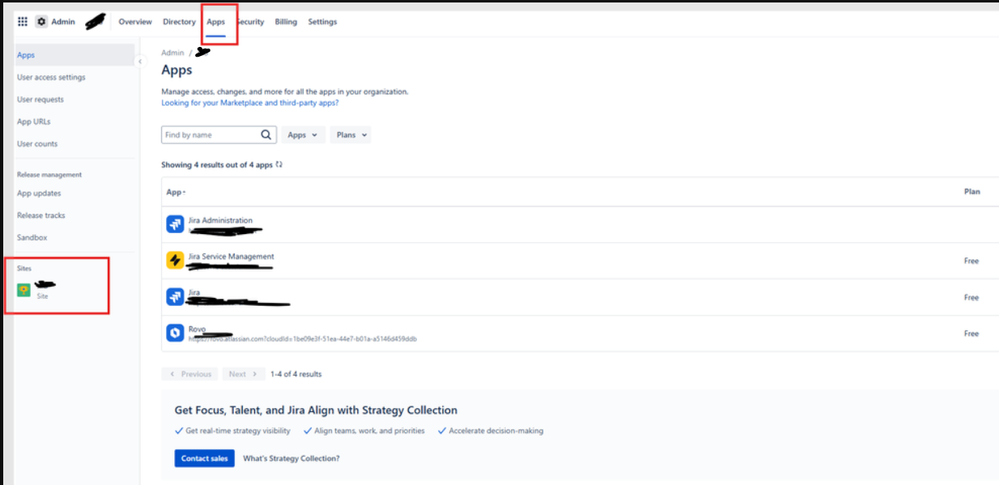Open User counts in sidebar

(37, 144)
